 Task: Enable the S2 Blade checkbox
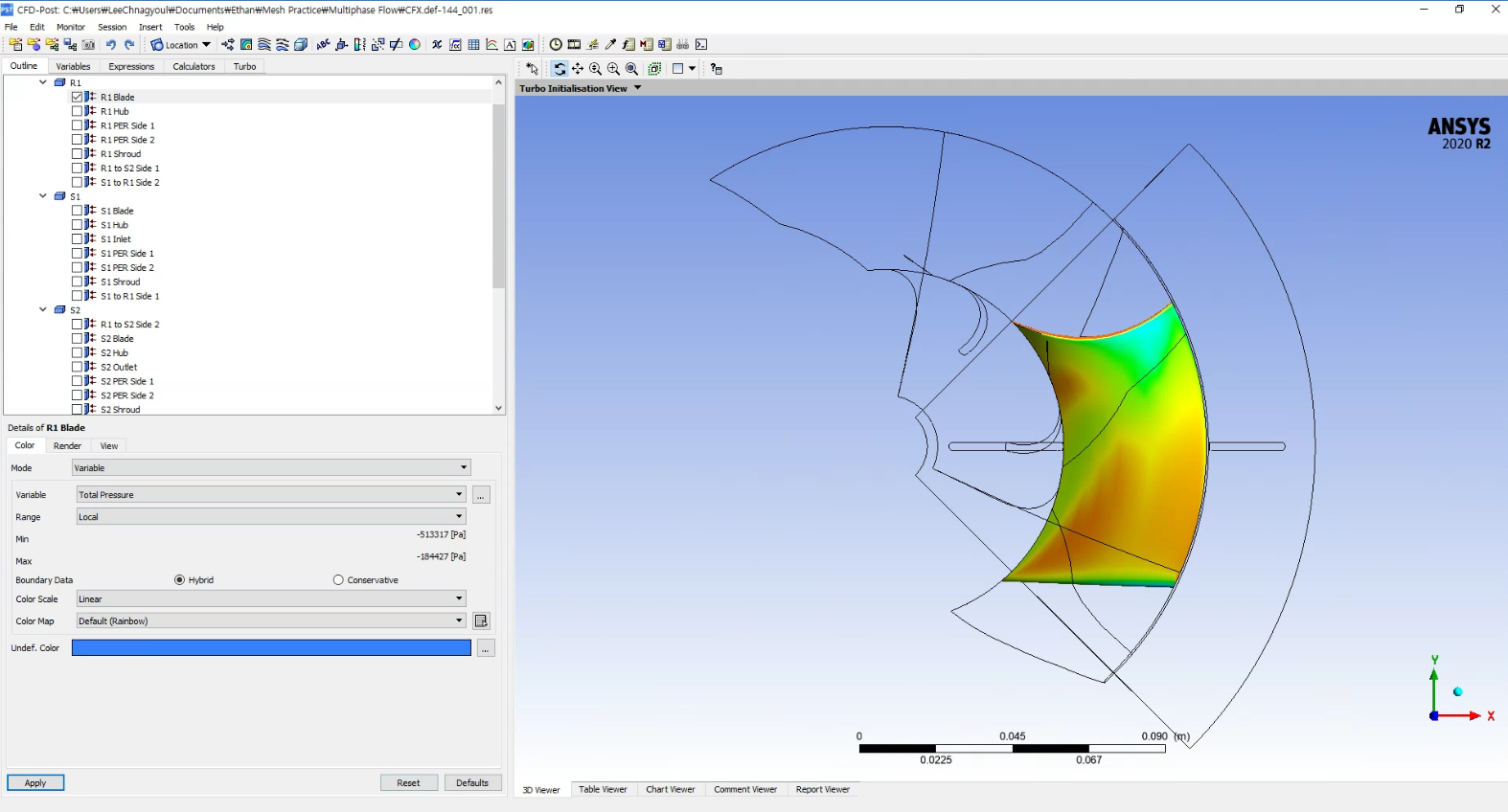click(x=78, y=338)
